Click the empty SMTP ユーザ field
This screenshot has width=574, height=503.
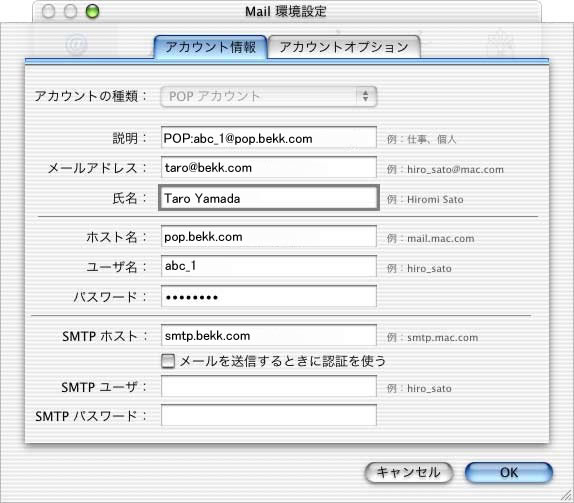coord(269,386)
